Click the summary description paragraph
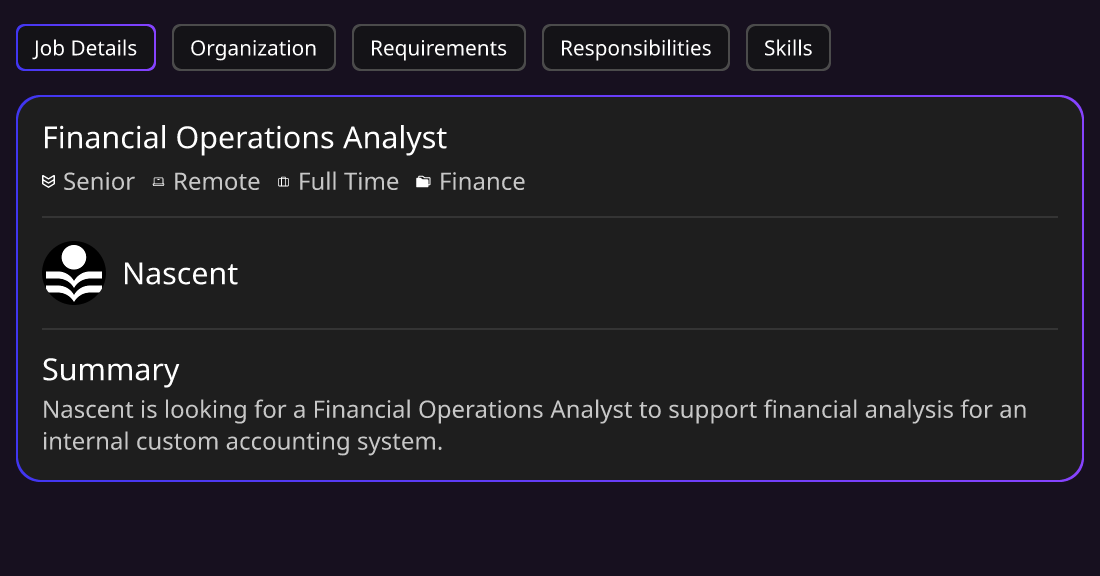Screen dimensions: 1100x576 click(x=535, y=425)
